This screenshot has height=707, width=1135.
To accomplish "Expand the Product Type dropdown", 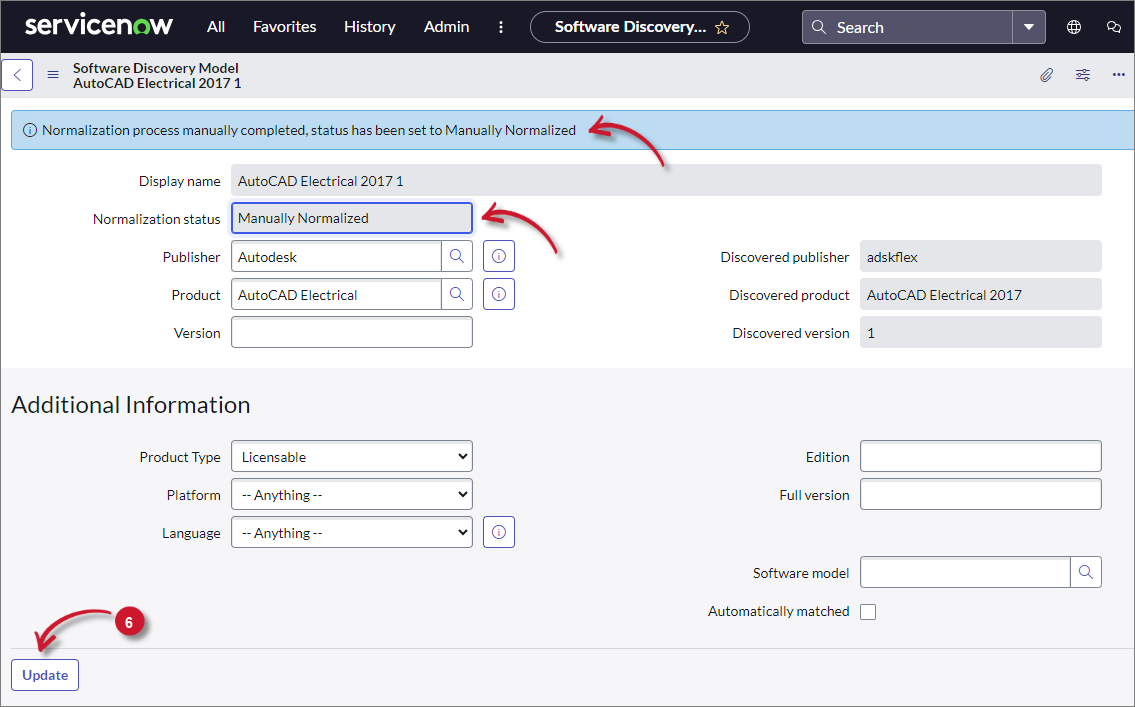I will pos(352,457).
